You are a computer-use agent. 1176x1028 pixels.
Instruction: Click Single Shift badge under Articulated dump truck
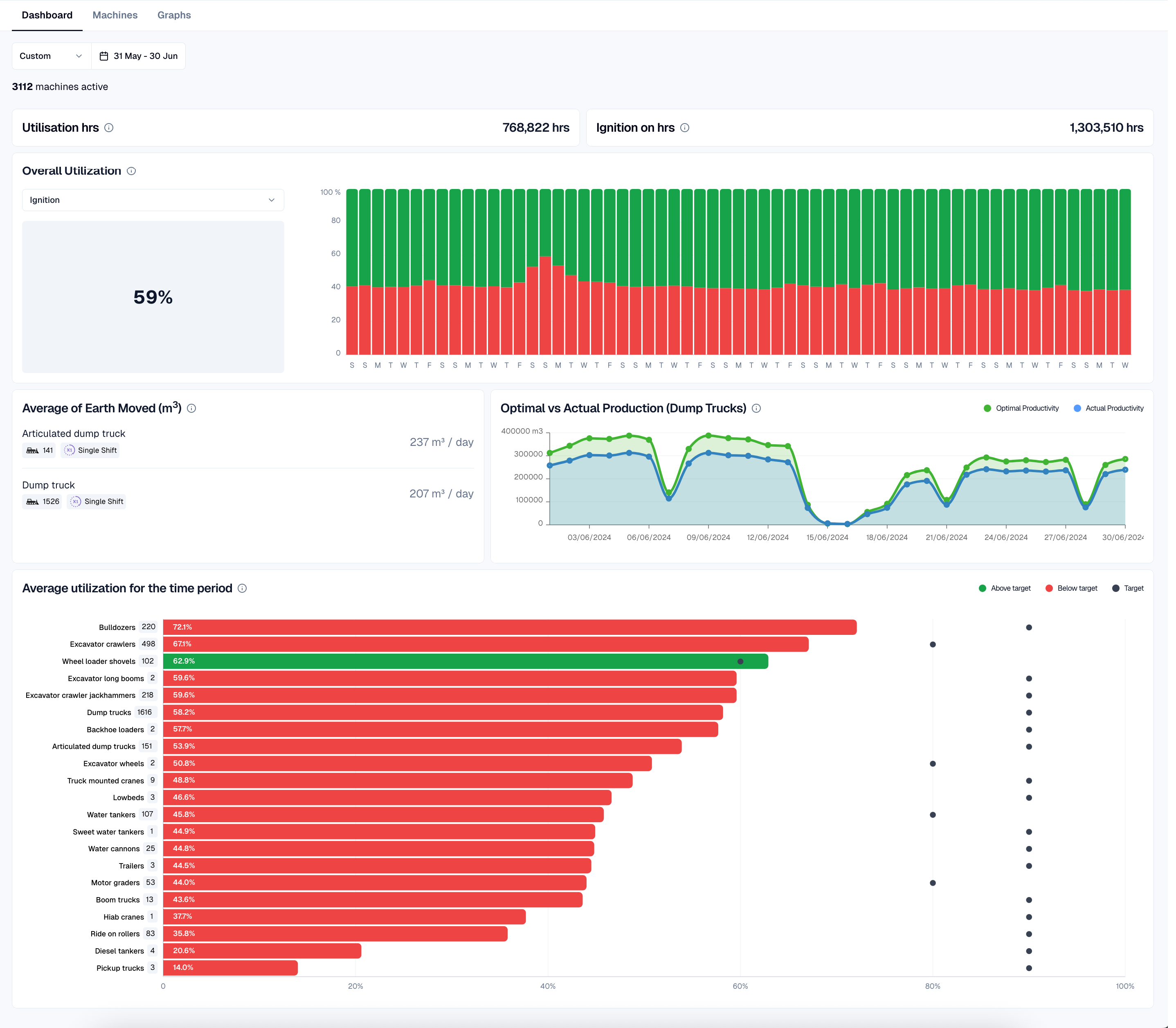[x=91, y=451]
